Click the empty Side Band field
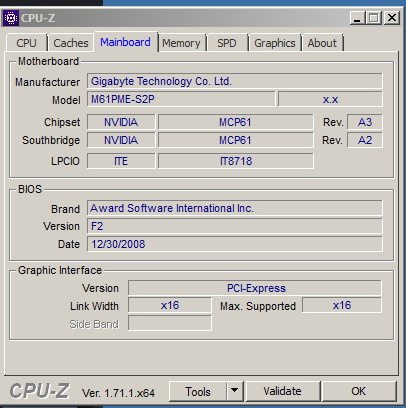This screenshot has height=408, width=406. tap(170, 323)
